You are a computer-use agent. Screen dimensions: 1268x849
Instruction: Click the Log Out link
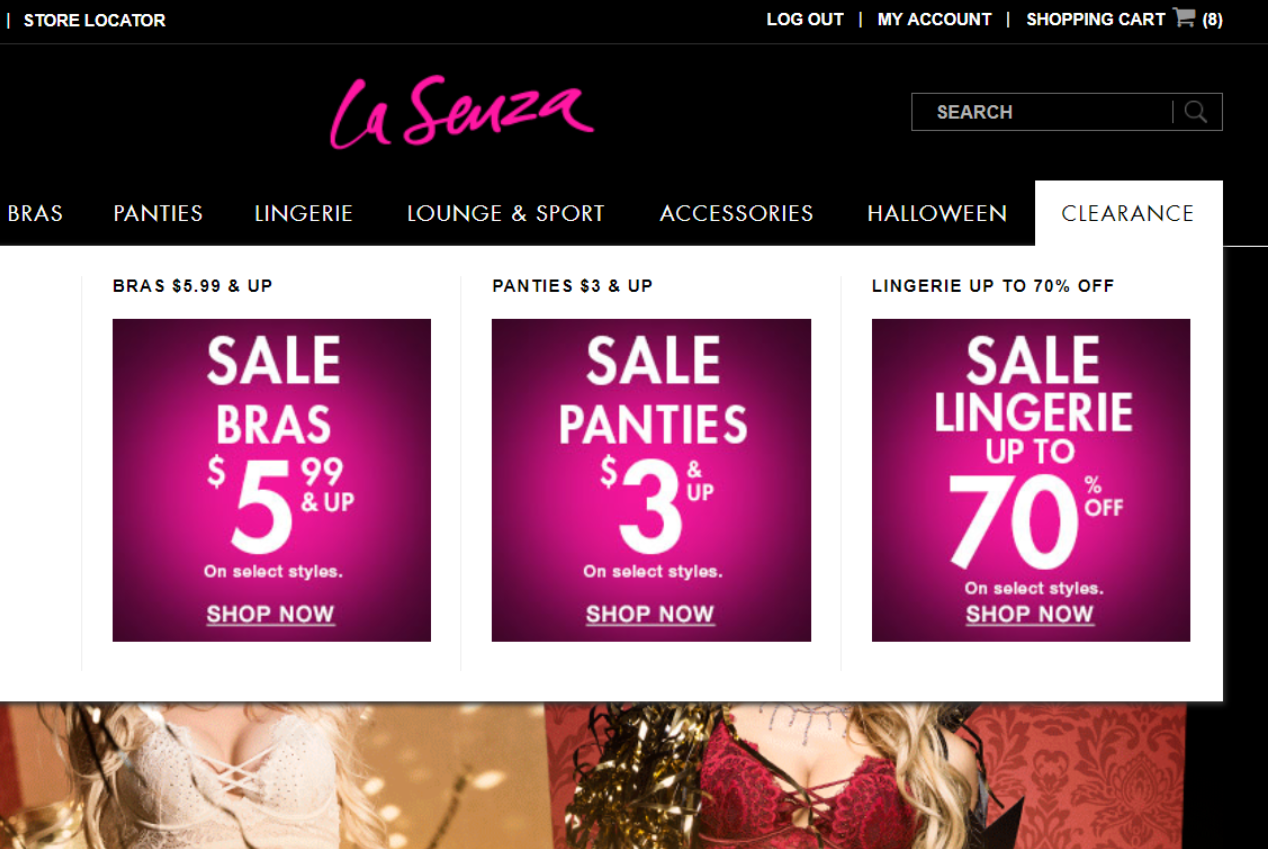[805, 19]
